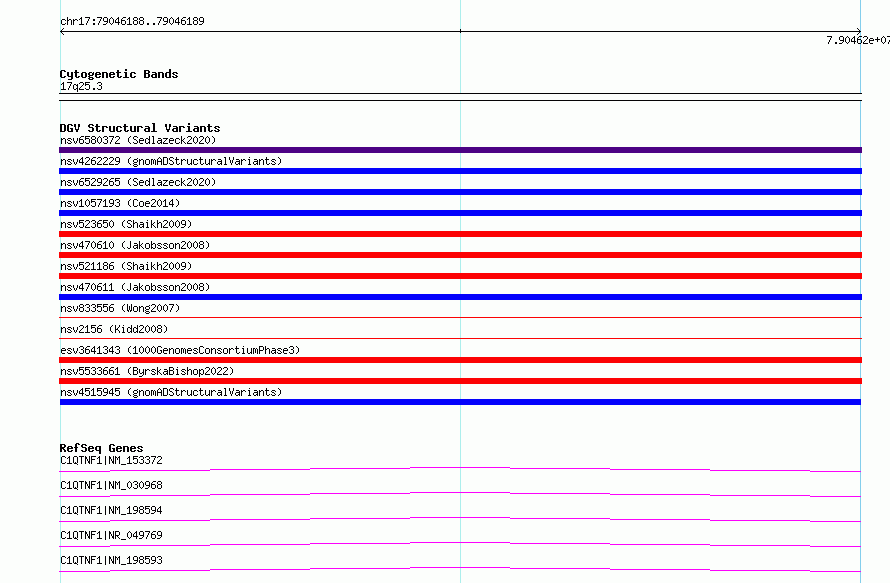This screenshot has width=890, height=583.
Task: Open variant nsv1057193 (Coe2014) label
Action: click(x=120, y=203)
